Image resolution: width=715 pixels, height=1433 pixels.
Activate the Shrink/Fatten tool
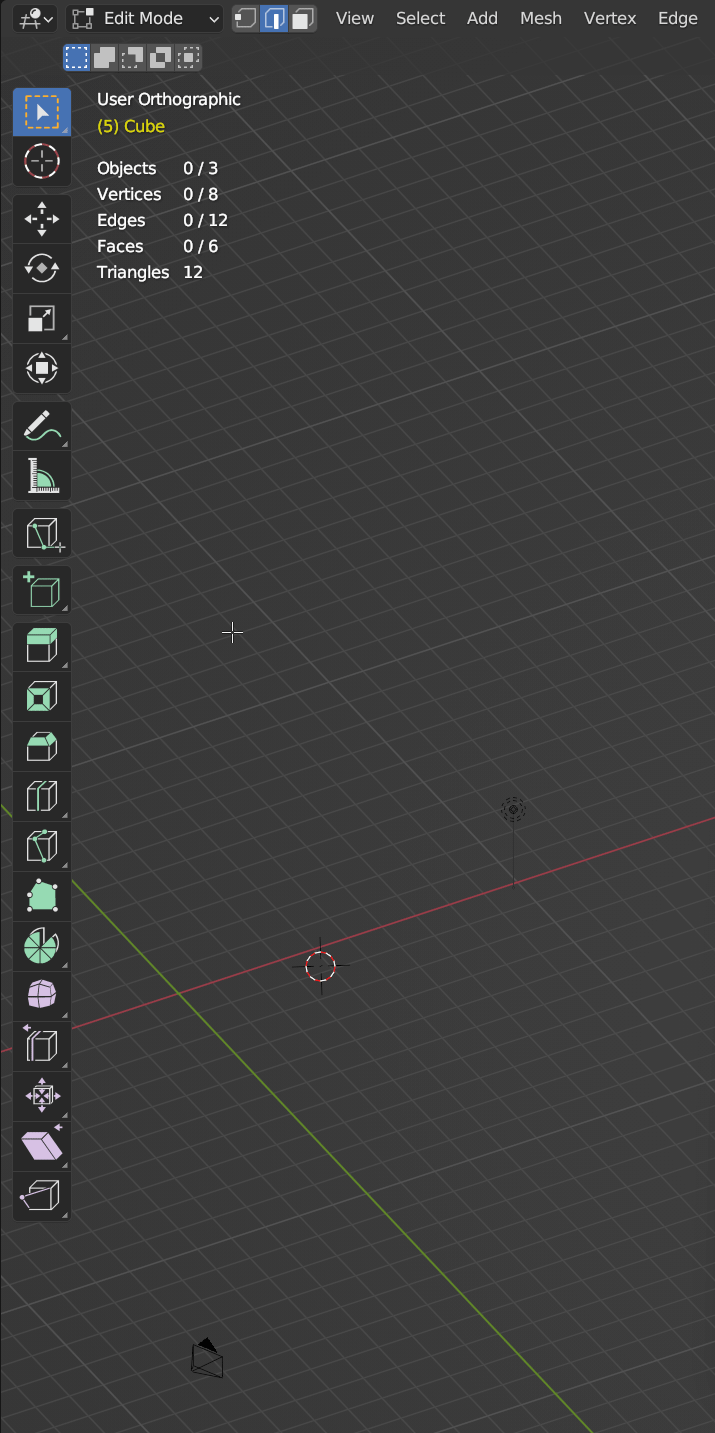[x=42, y=1096]
